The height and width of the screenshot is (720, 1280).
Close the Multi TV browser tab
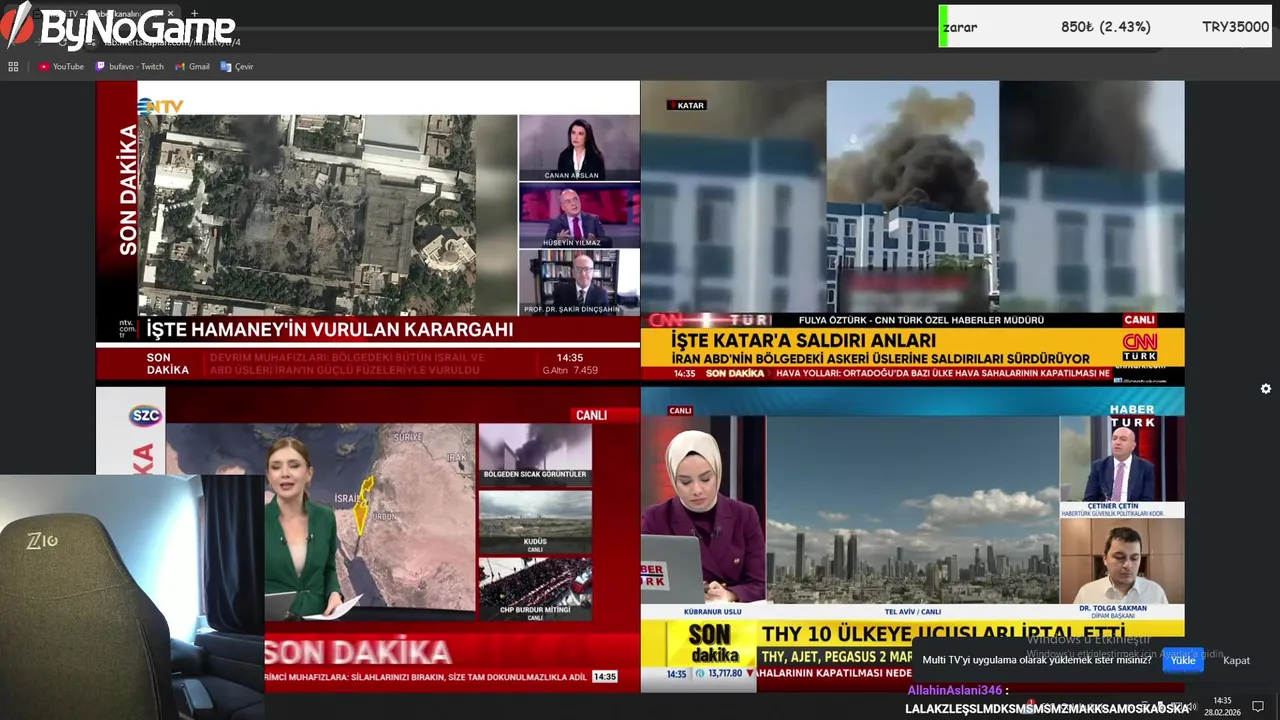click(170, 14)
